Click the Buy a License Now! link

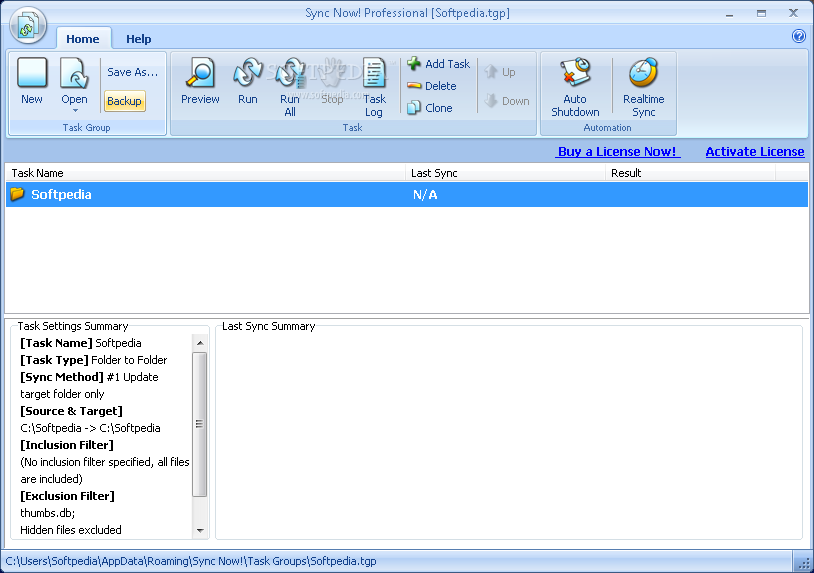click(x=617, y=152)
